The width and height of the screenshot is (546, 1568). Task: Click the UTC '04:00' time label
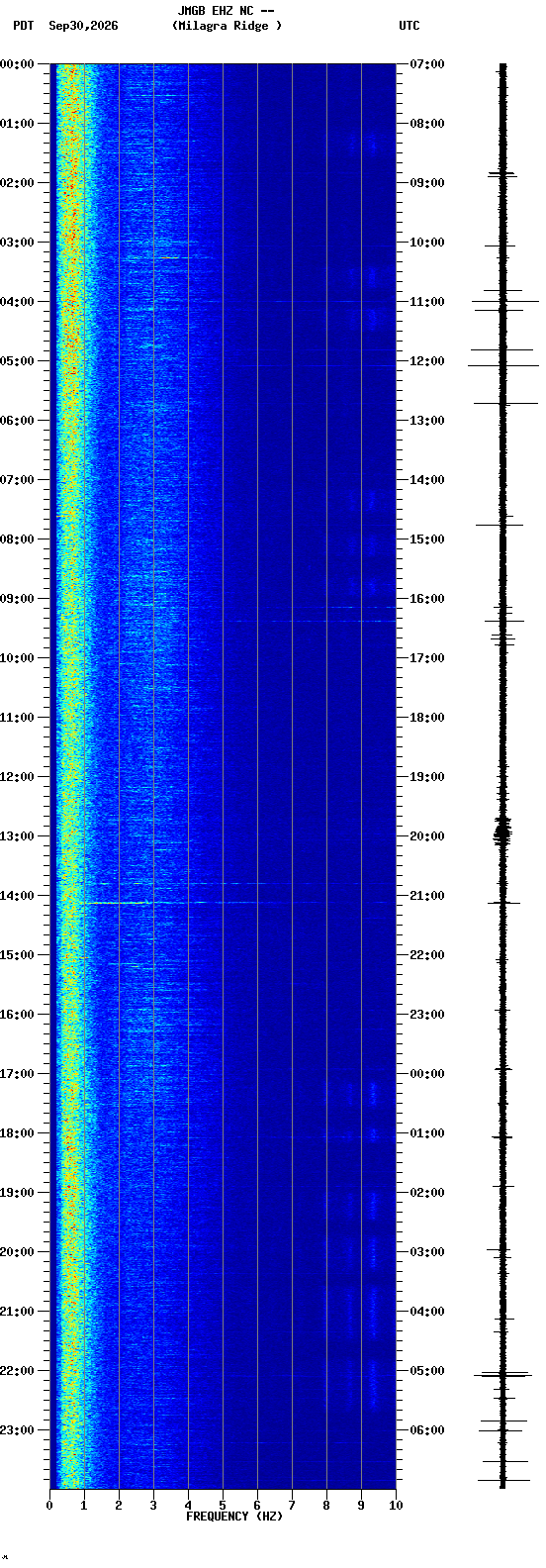tap(427, 1312)
